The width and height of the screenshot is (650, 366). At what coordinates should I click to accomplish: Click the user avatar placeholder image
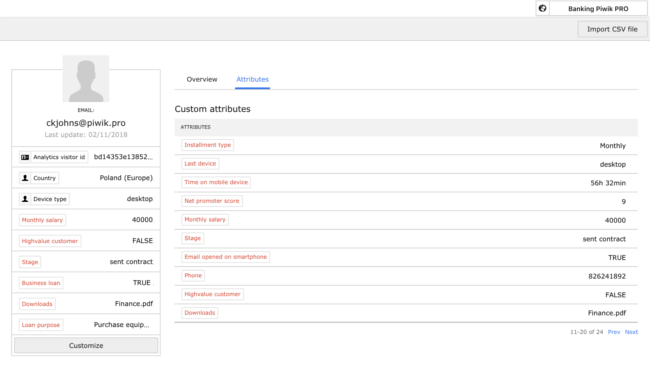(86, 78)
